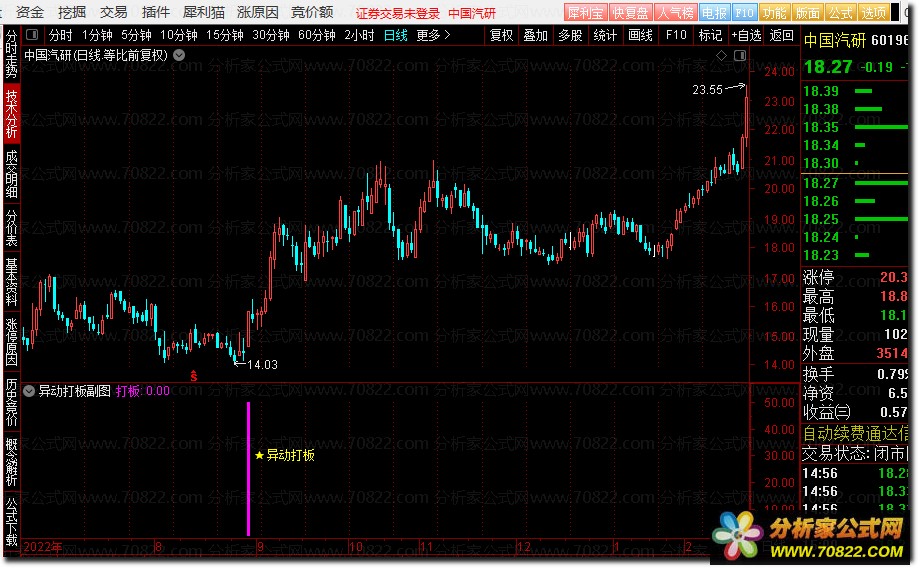Switch to 1分钟 period
The width and height of the screenshot is (920, 568).
(x=97, y=35)
